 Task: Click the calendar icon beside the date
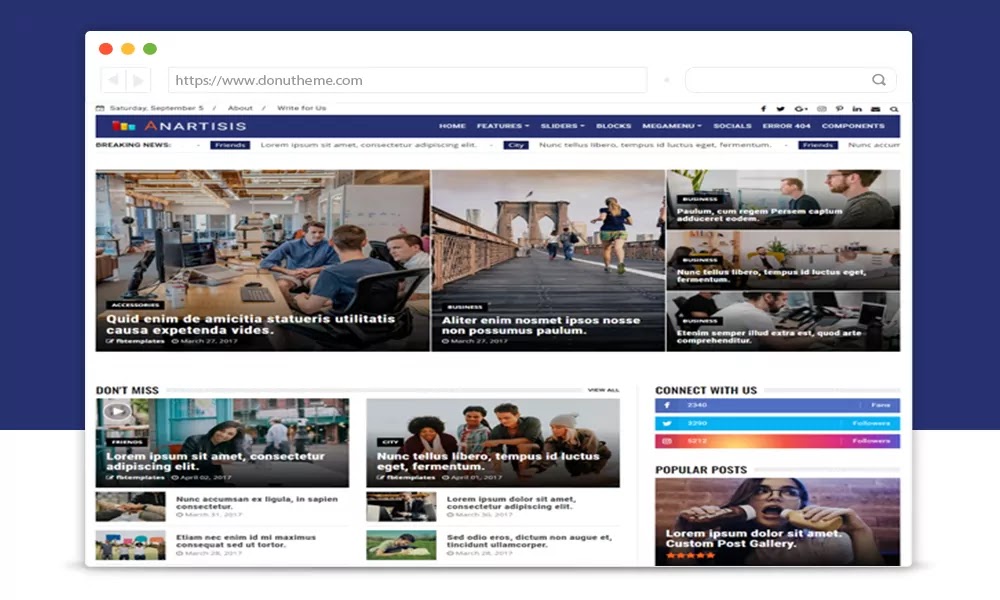tap(100, 108)
